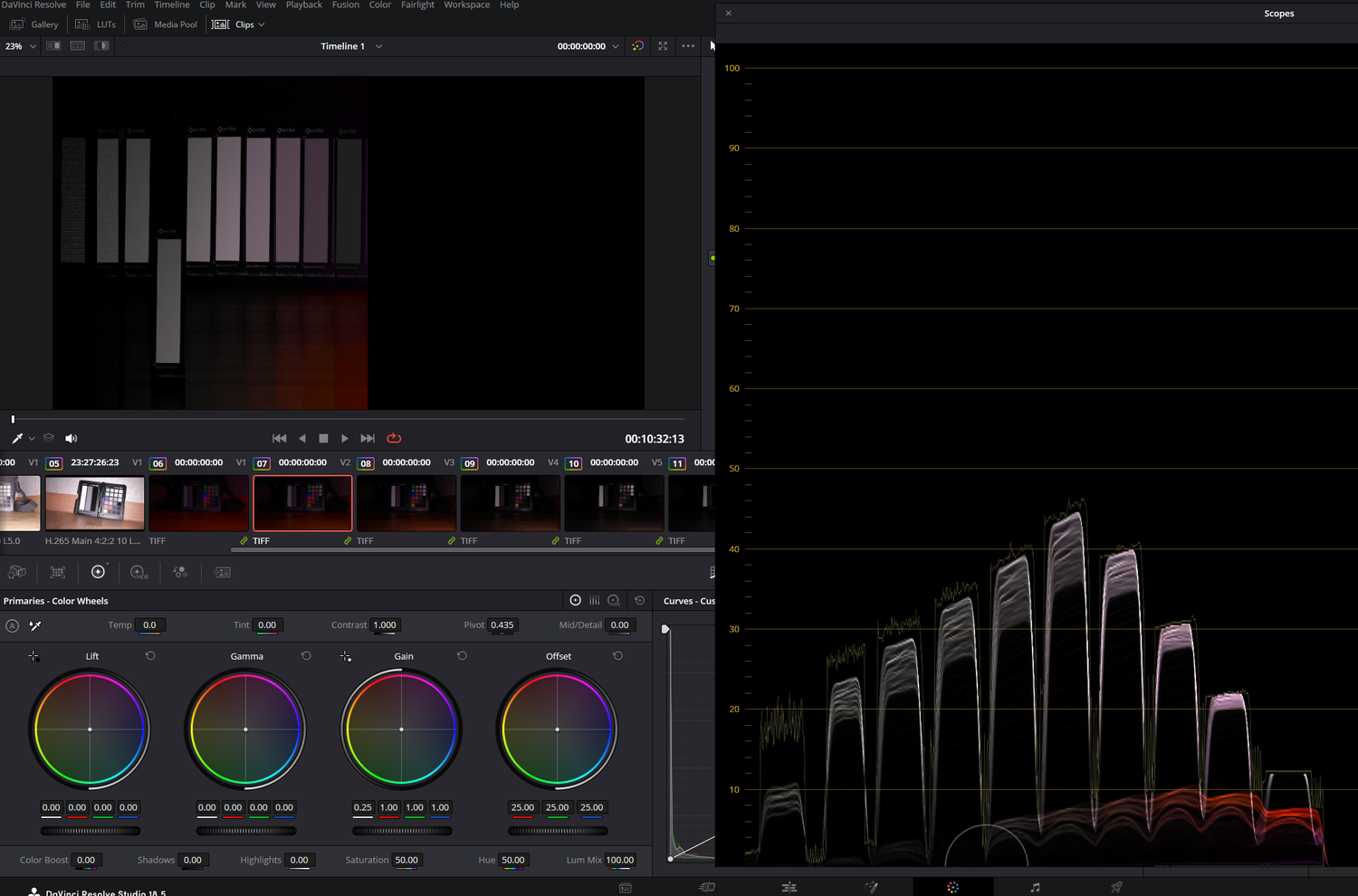The width and height of the screenshot is (1358, 896).
Task: Open the Fusion page
Action: pyautogui.click(x=871, y=887)
